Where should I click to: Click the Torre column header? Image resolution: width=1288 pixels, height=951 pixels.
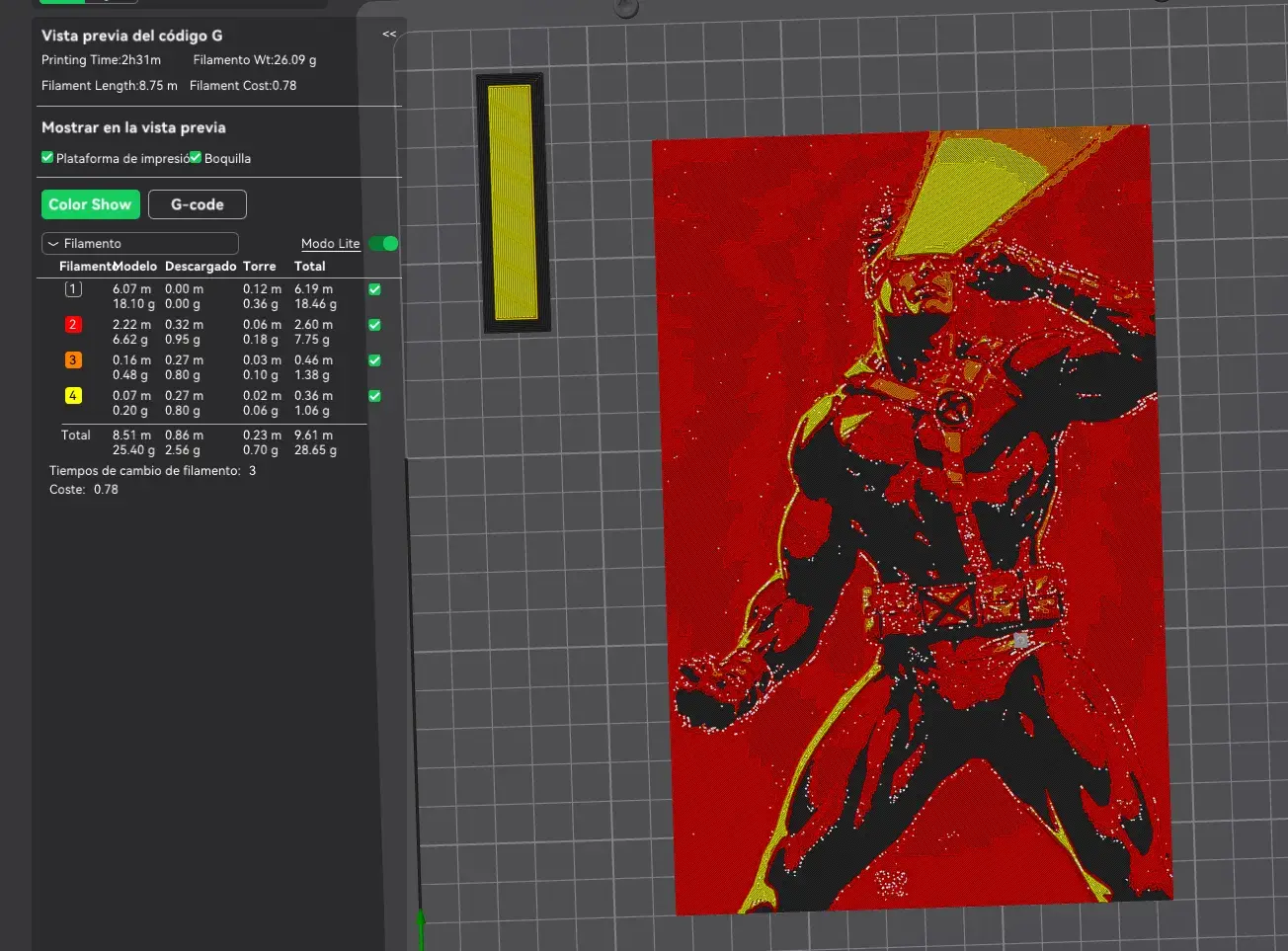click(260, 267)
